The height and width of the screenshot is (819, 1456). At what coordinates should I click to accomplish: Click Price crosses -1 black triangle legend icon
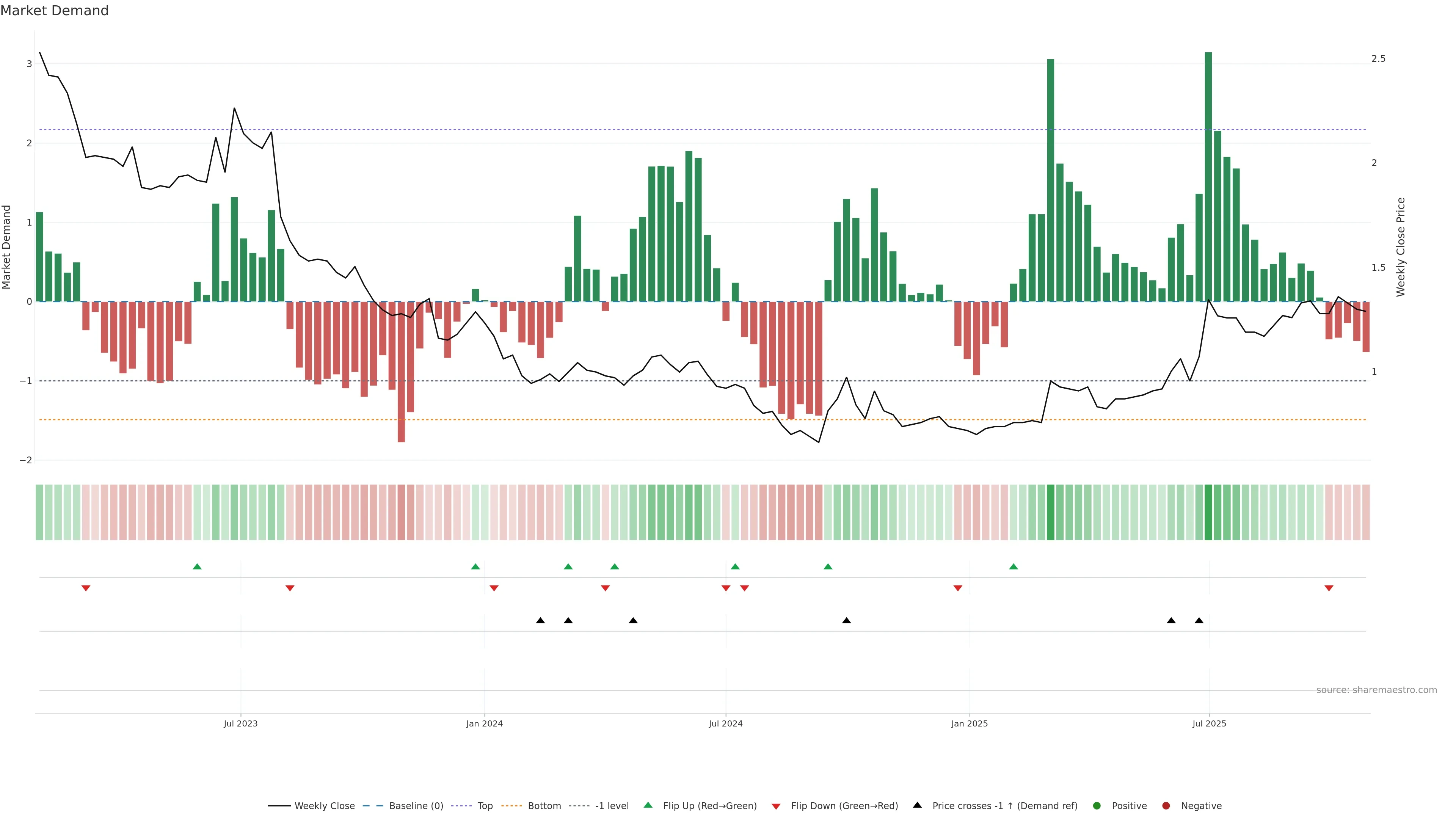(917, 805)
